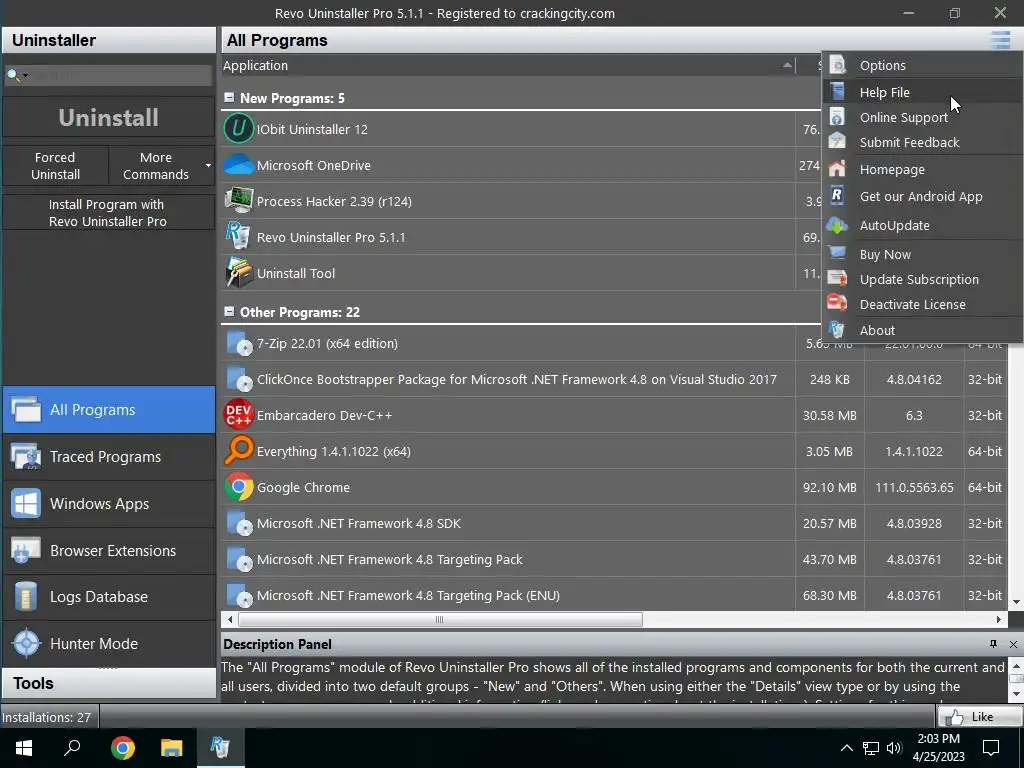
Task: Click the horizontal scrollbar thumb
Action: pos(440,620)
